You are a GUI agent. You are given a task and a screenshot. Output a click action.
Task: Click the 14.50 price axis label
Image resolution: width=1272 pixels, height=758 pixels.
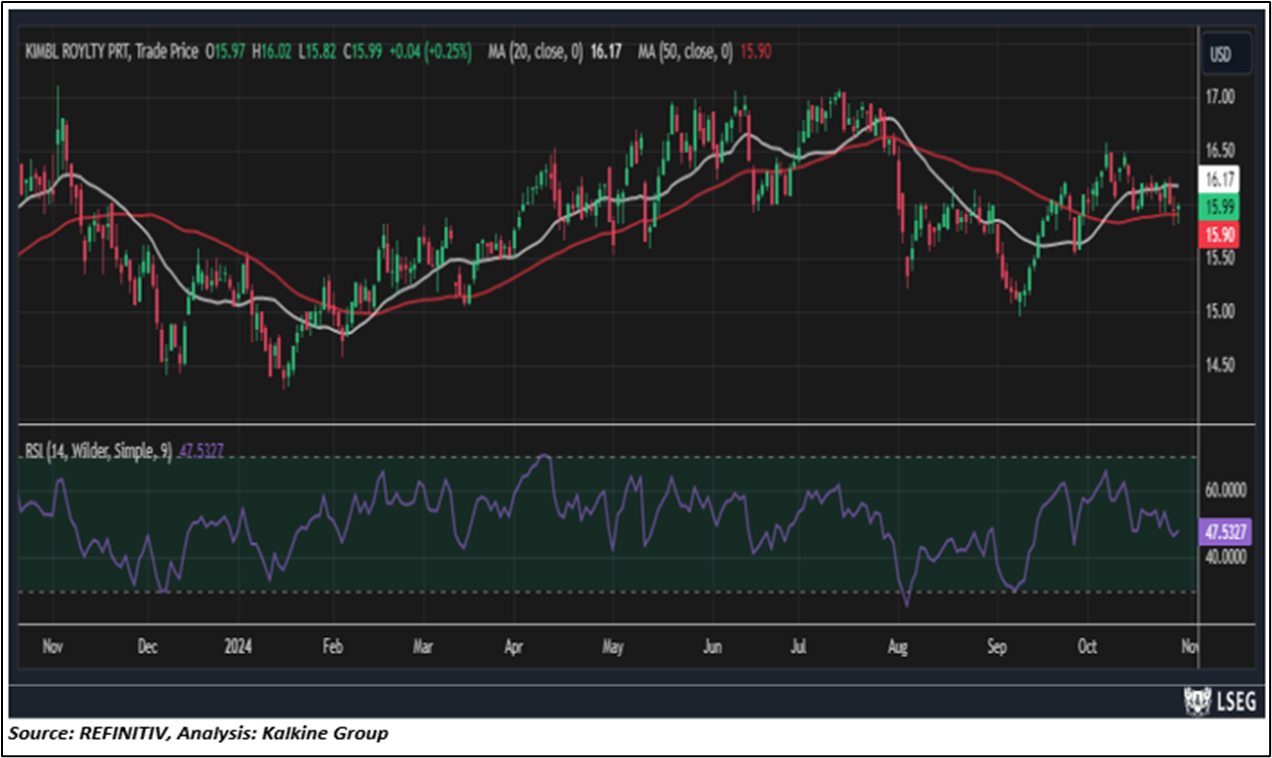click(x=1220, y=365)
